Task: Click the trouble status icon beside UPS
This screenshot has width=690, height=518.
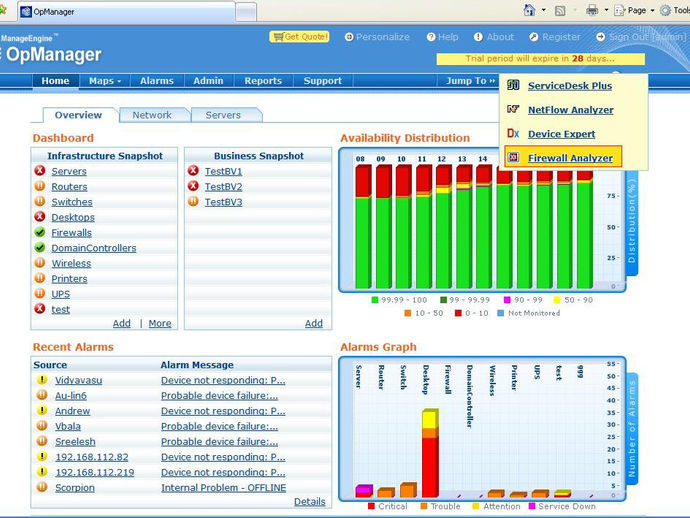Action: (40, 293)
